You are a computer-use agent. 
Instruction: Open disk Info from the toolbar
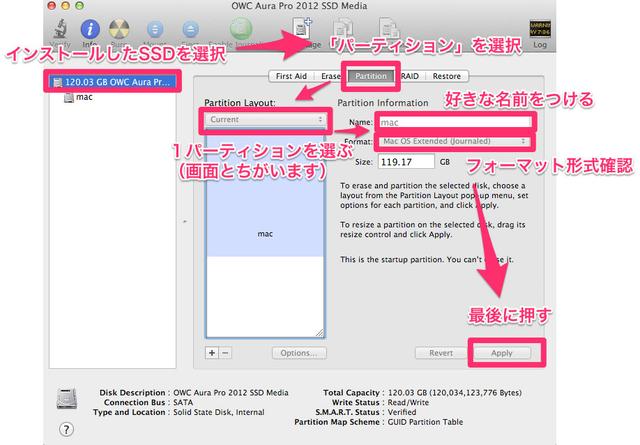tap(91, 29)
